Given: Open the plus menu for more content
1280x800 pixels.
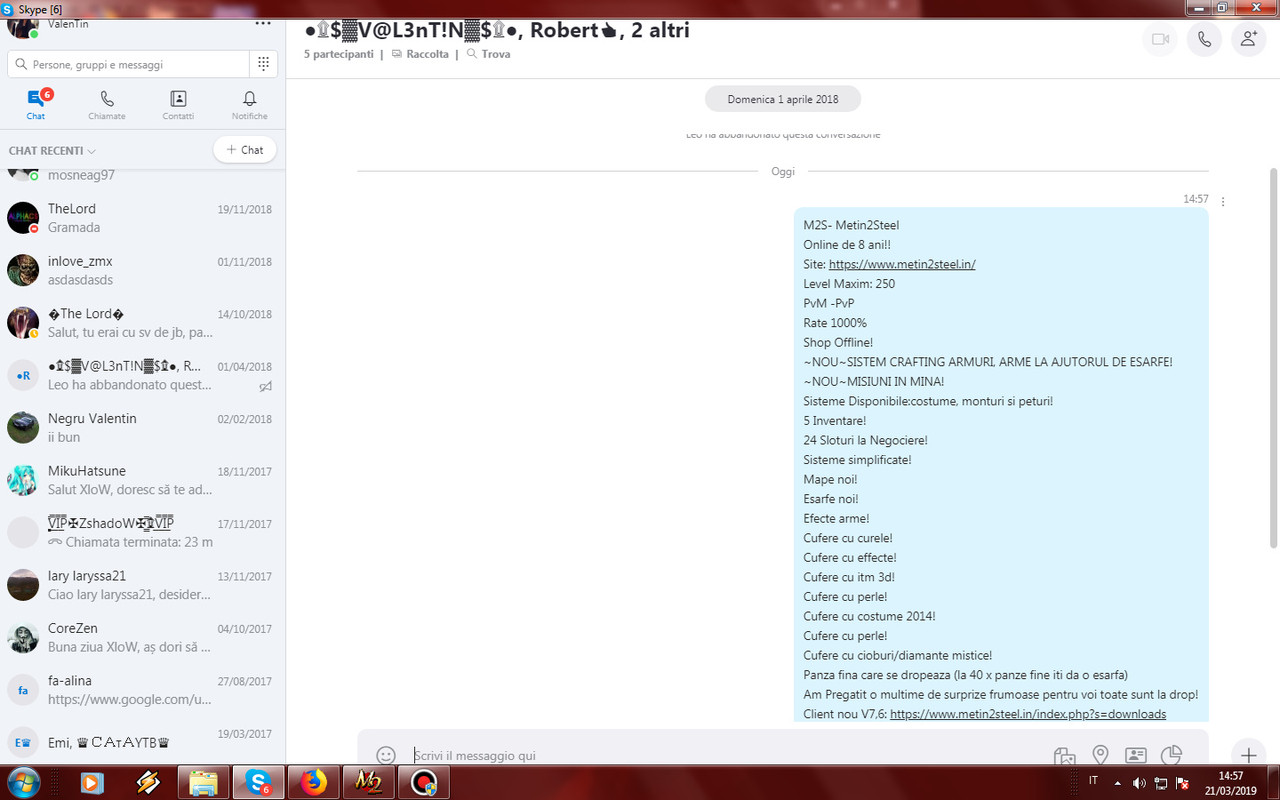Looking at the screenshot, I should [x=1248, y=755].
